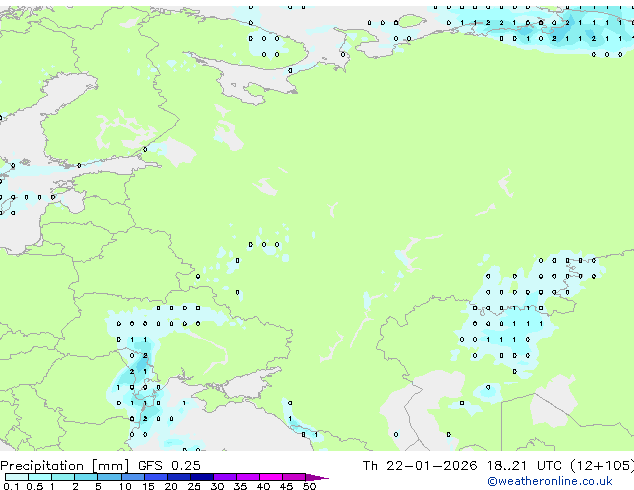Screen dimensions: 634x490
Task: Click the 40–45 mm magenta legend segment
Action: (x=271, y=477)
